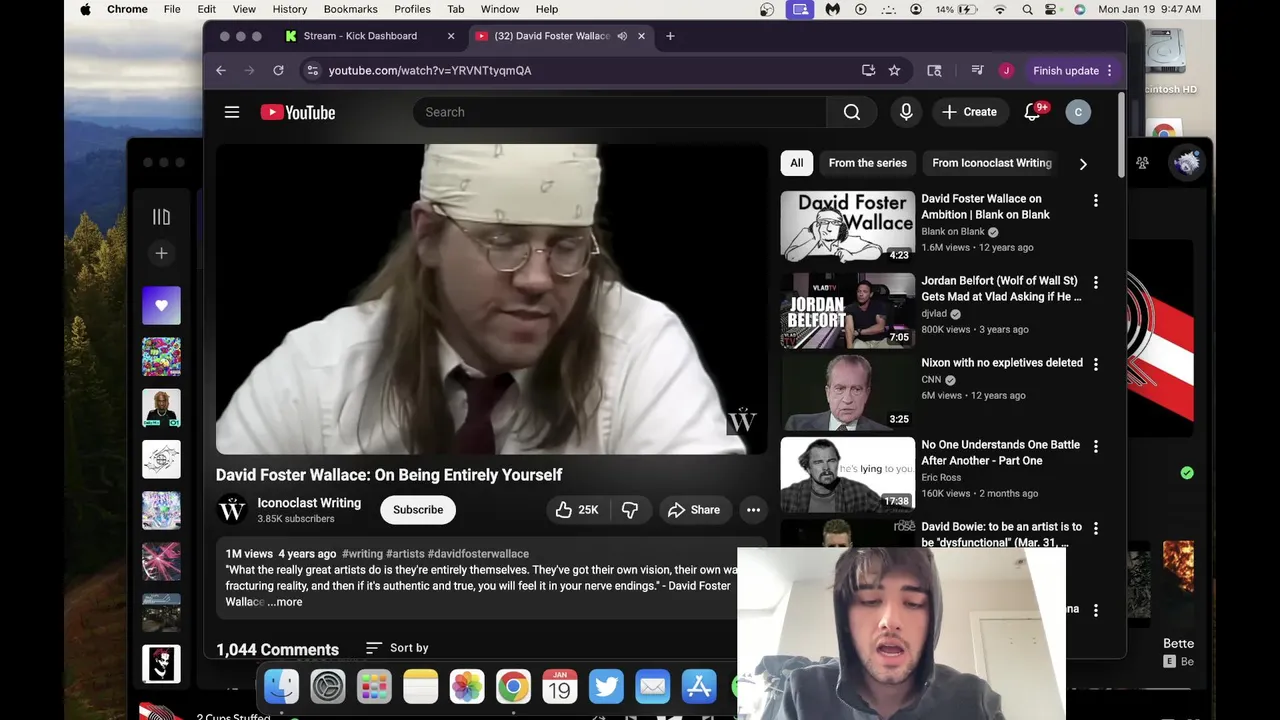Screen dimensions: 1280x720
Task: Open options for David Foster Wallace on Ambition
Action: [x=1096, y=201]
